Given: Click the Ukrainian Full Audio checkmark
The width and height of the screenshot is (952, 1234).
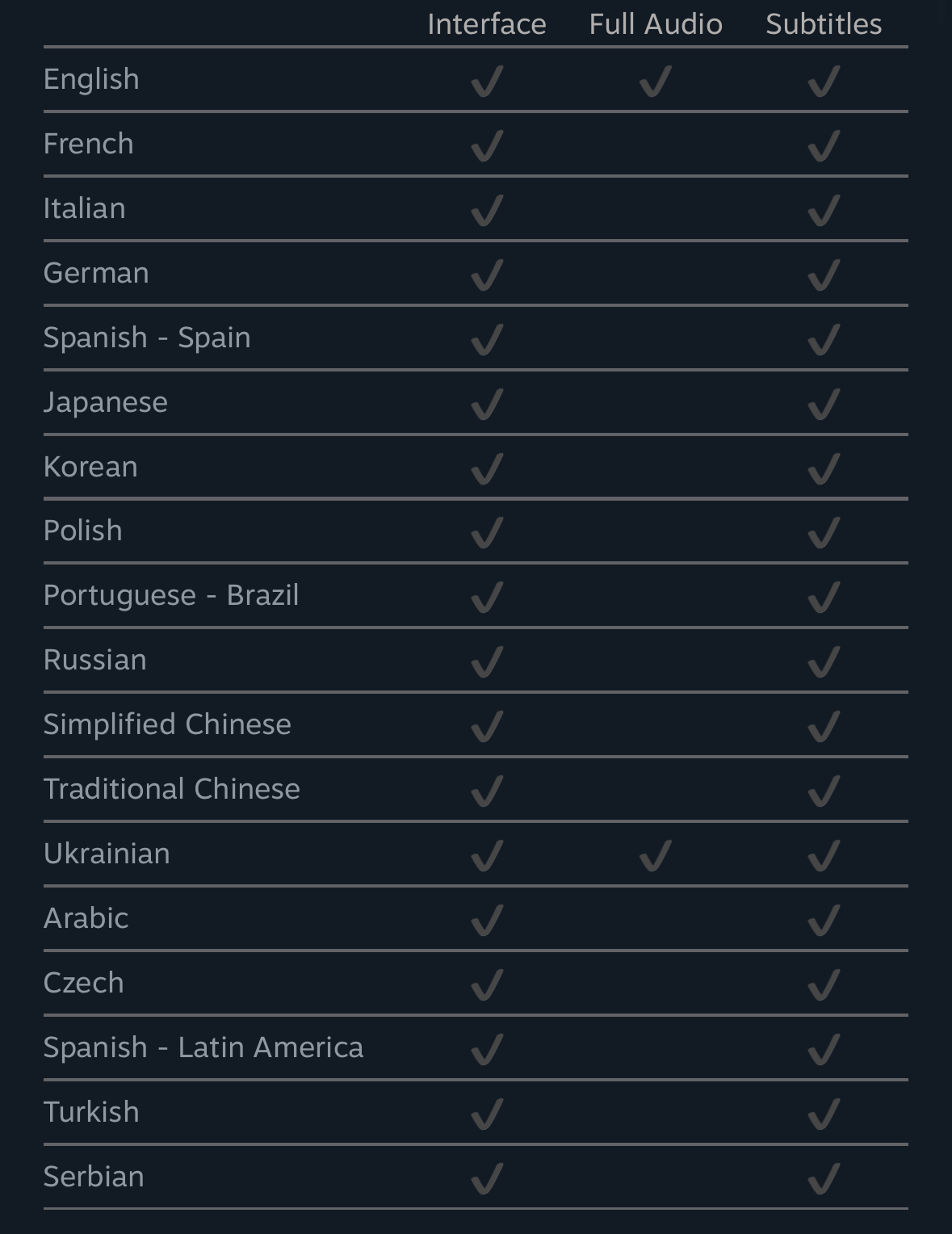Looking at the screenshot, I should (655, 856).
